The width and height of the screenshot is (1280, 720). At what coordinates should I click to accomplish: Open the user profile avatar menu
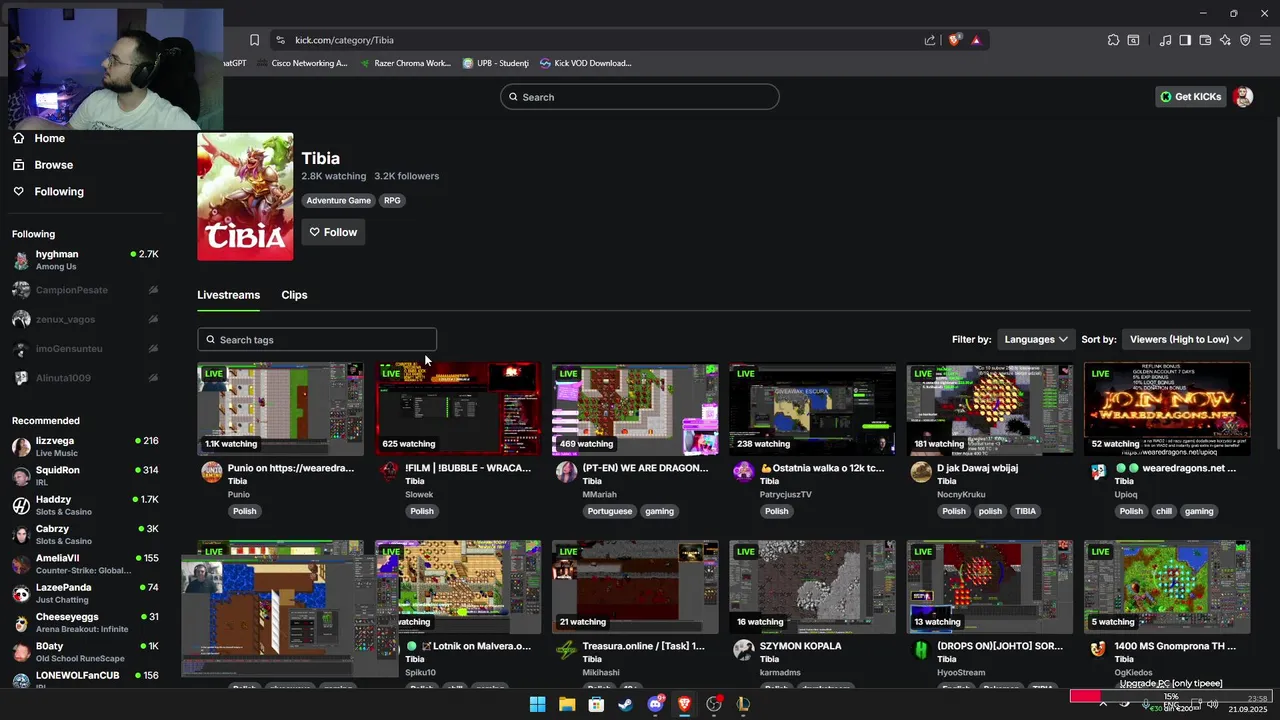point(1243,97)
